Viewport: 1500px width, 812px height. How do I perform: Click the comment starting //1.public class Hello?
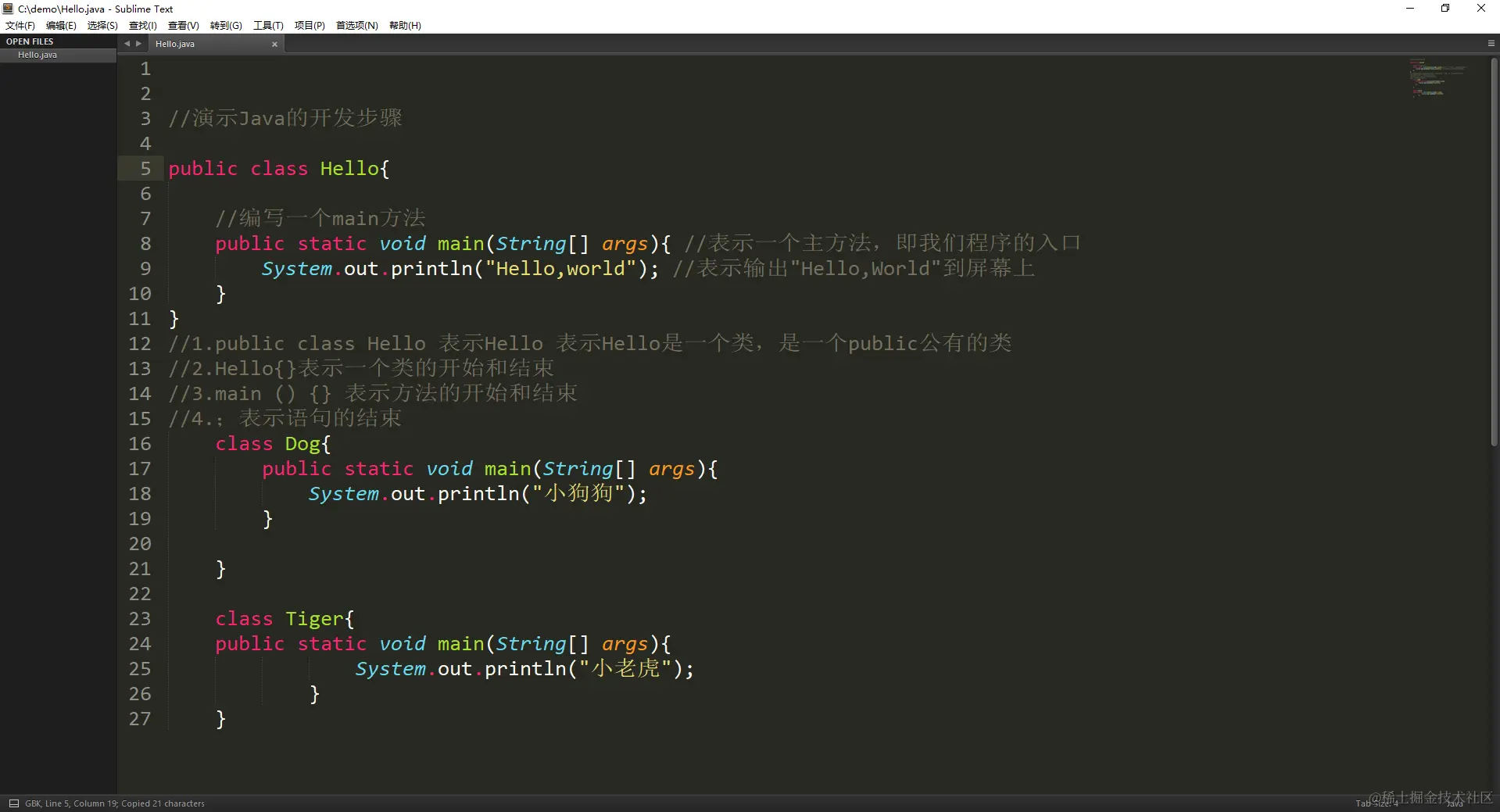[x=590, y=344]
